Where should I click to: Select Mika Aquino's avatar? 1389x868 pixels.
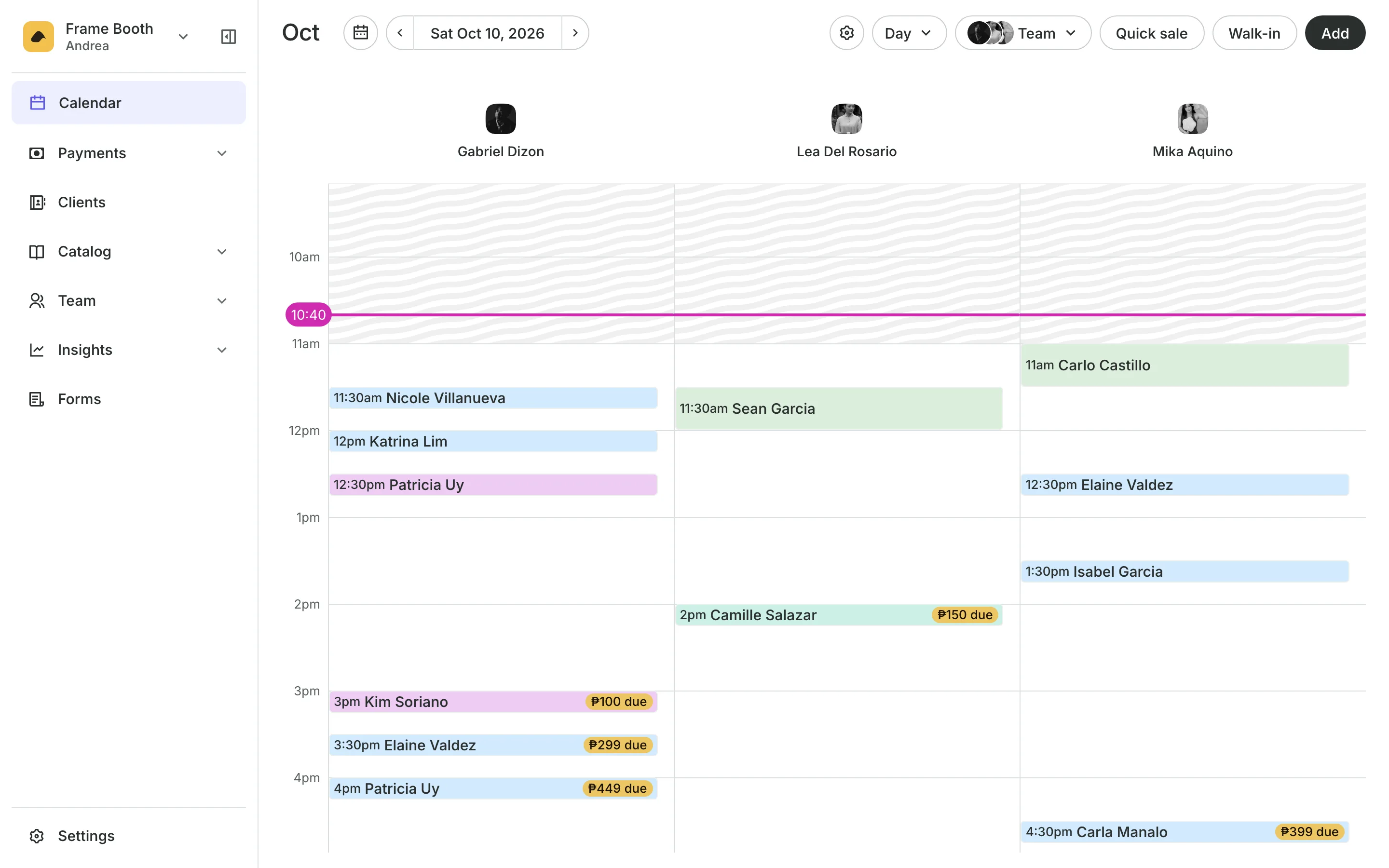(1193, 119)
